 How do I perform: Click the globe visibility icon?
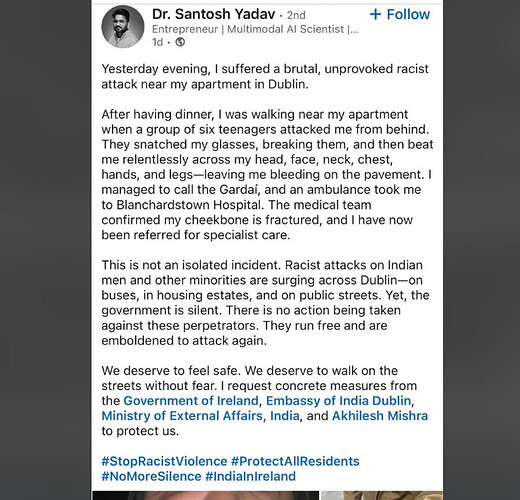[x=180, y=42]
